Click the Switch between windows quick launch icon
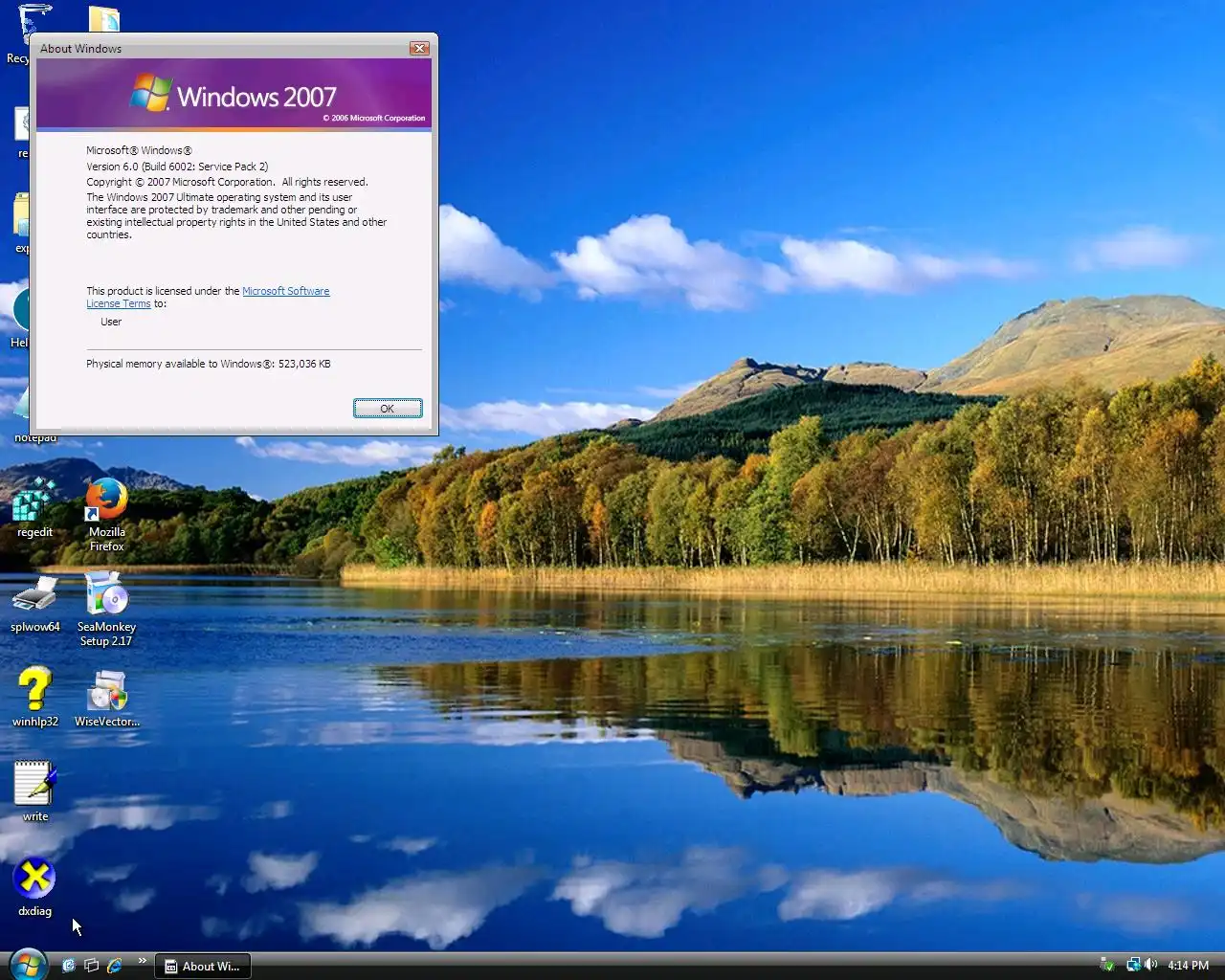 (91, 966)
